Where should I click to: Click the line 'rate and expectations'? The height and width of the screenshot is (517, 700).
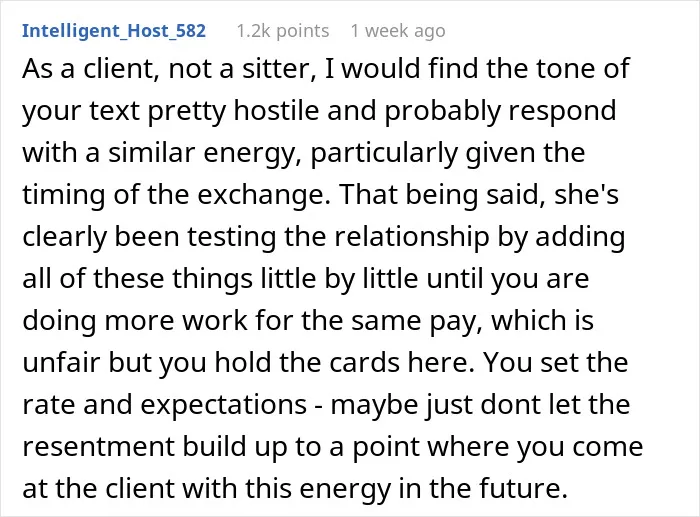point(164,404)
